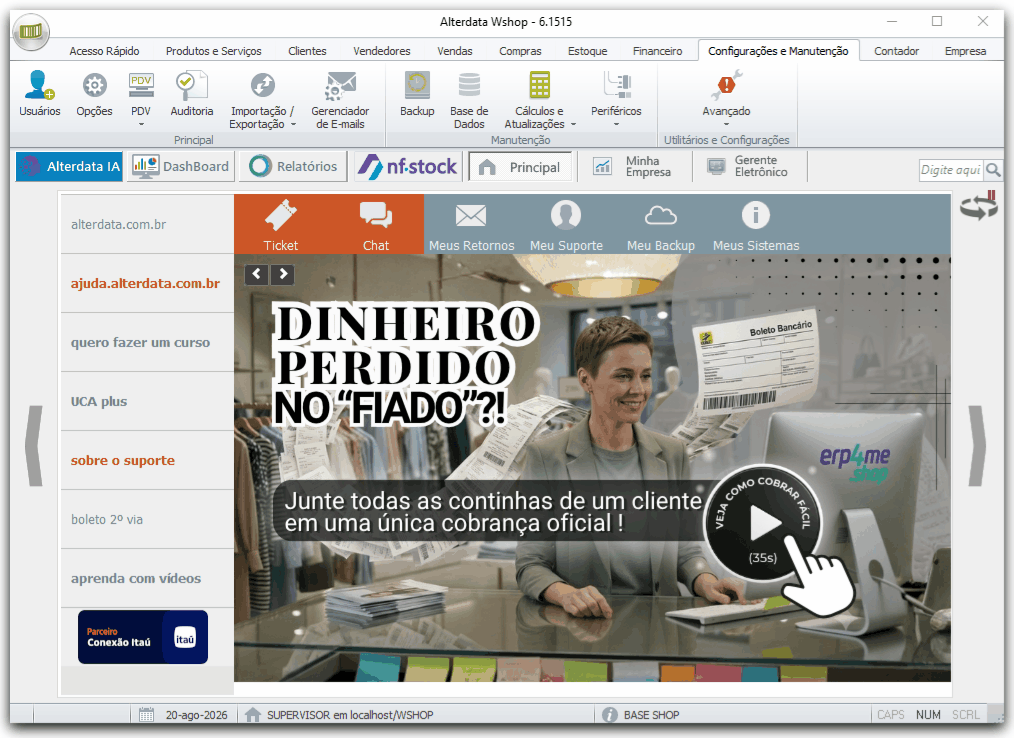Click the large right page arrow
1014x738 pixels.
coord(976,446)
